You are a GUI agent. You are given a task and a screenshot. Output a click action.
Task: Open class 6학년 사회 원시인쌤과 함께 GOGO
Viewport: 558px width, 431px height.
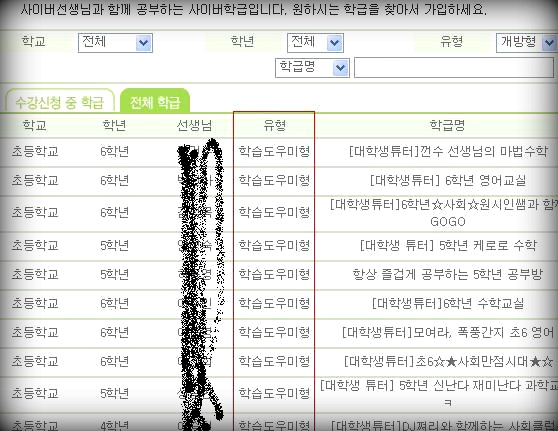point(445,213)
